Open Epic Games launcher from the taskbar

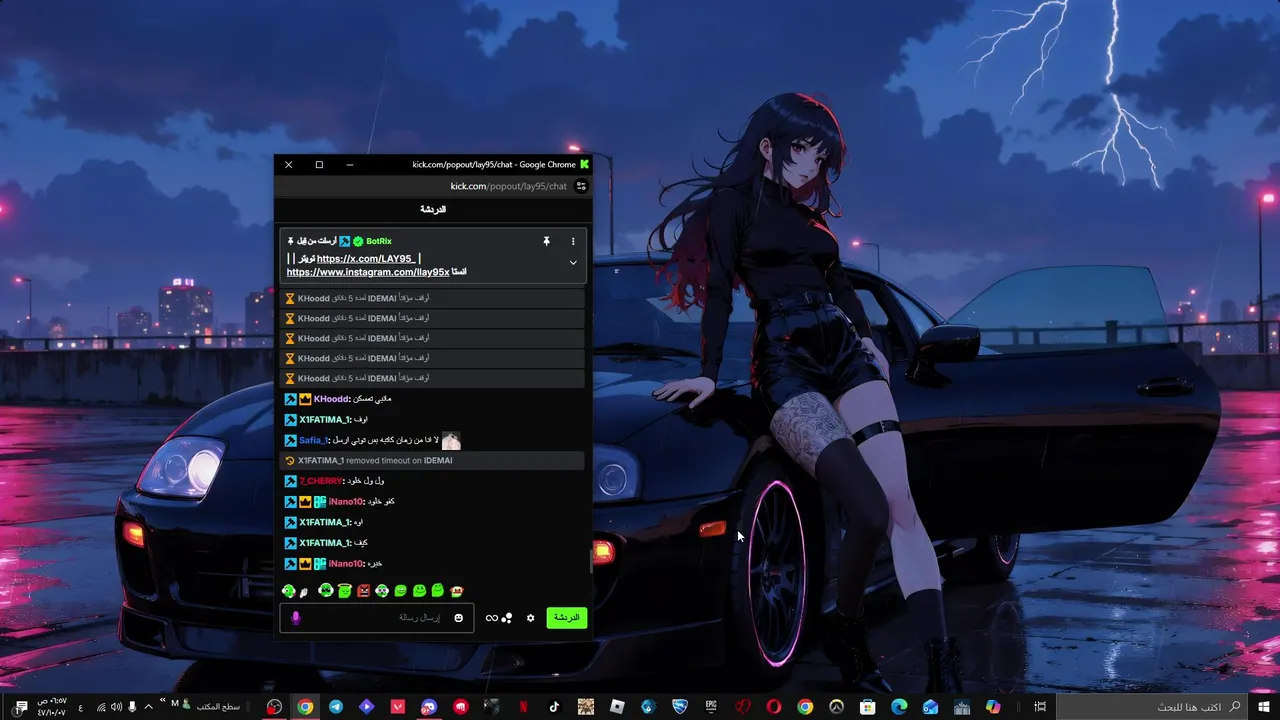click(711, 707)
